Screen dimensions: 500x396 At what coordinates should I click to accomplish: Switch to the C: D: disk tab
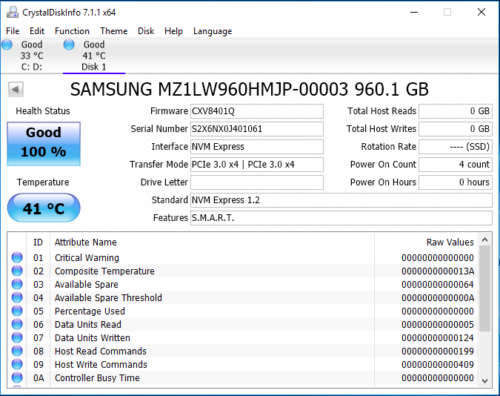pos(32,55)
